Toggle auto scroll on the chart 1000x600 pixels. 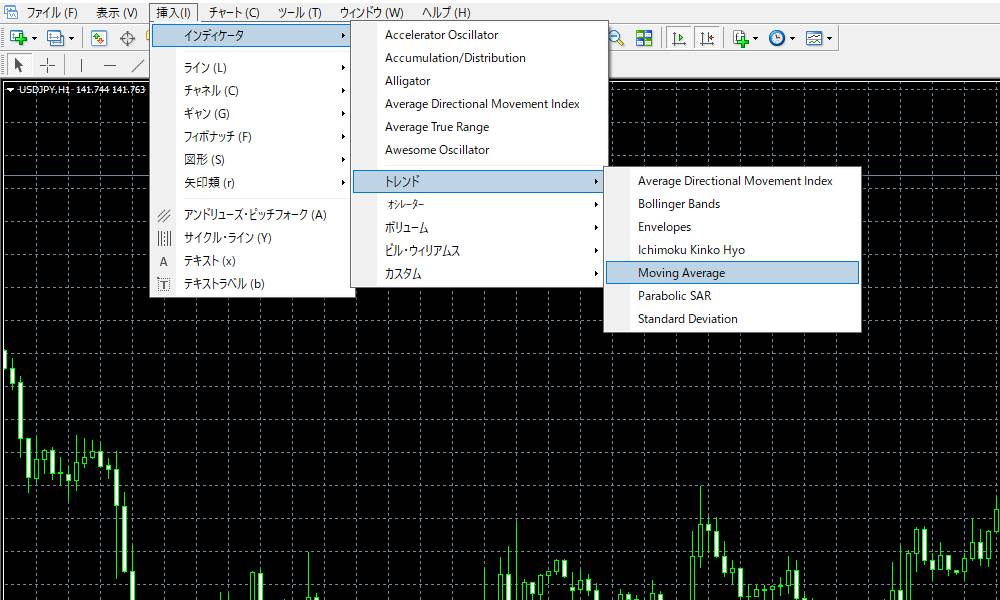(x=679, y=37)
